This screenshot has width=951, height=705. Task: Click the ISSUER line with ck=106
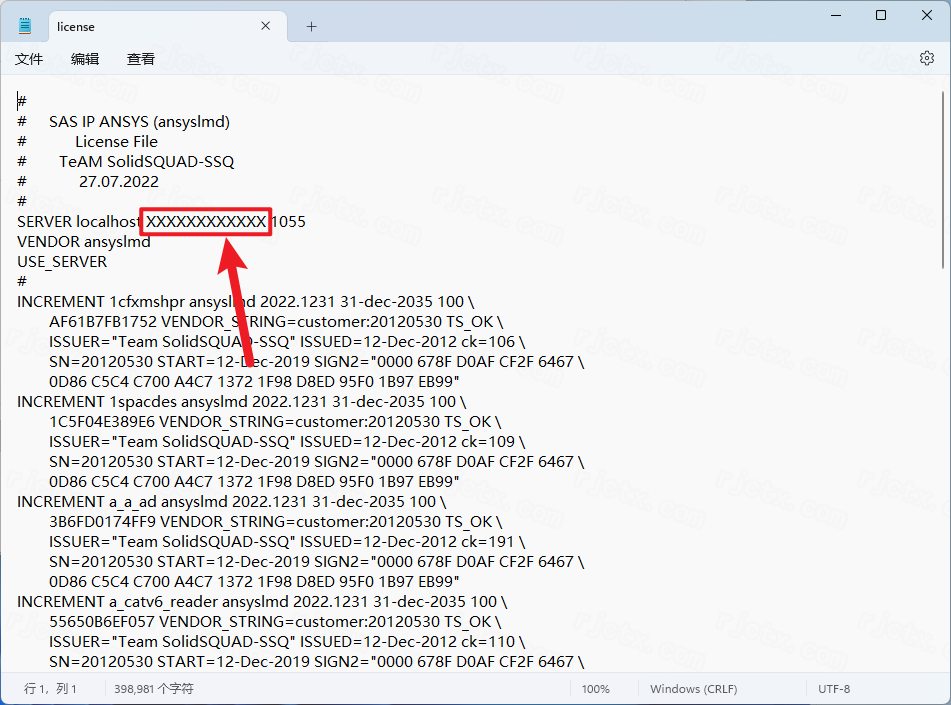click(x=287, y=342)
